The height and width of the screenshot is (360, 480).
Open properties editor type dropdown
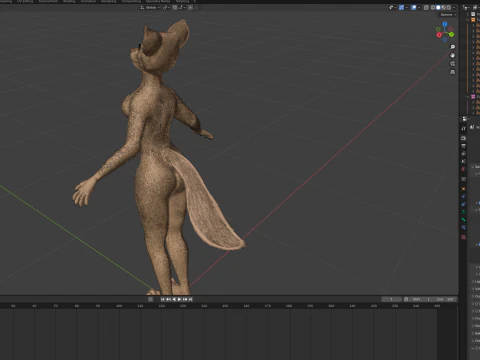pyautogui.click(x=465, y=119)
